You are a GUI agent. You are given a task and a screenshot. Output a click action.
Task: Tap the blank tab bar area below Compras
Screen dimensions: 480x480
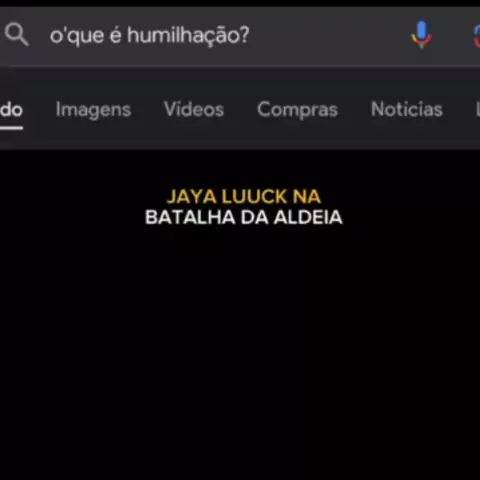point(297,137)
